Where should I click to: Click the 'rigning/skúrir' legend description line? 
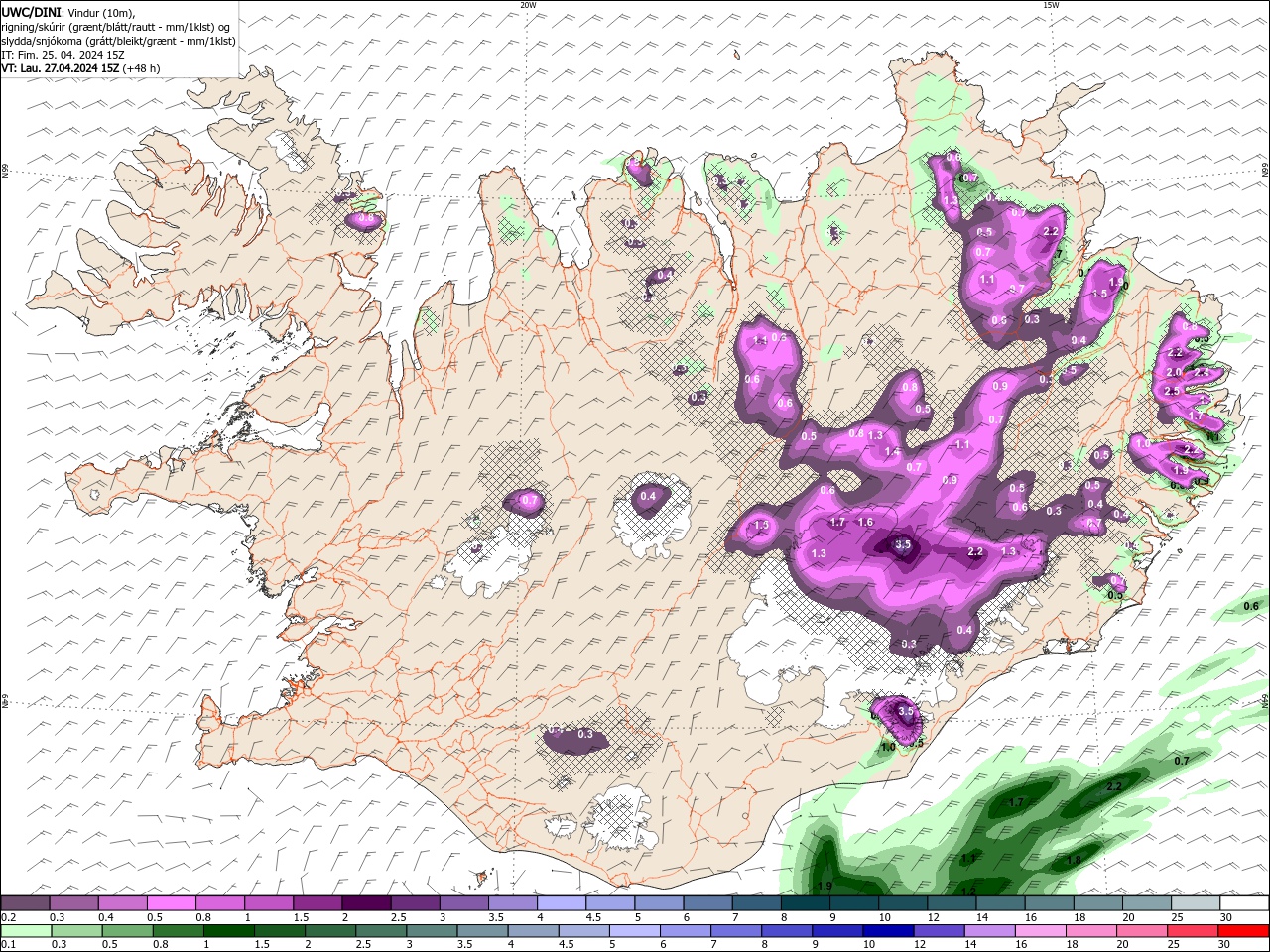[x=116, y=27]
